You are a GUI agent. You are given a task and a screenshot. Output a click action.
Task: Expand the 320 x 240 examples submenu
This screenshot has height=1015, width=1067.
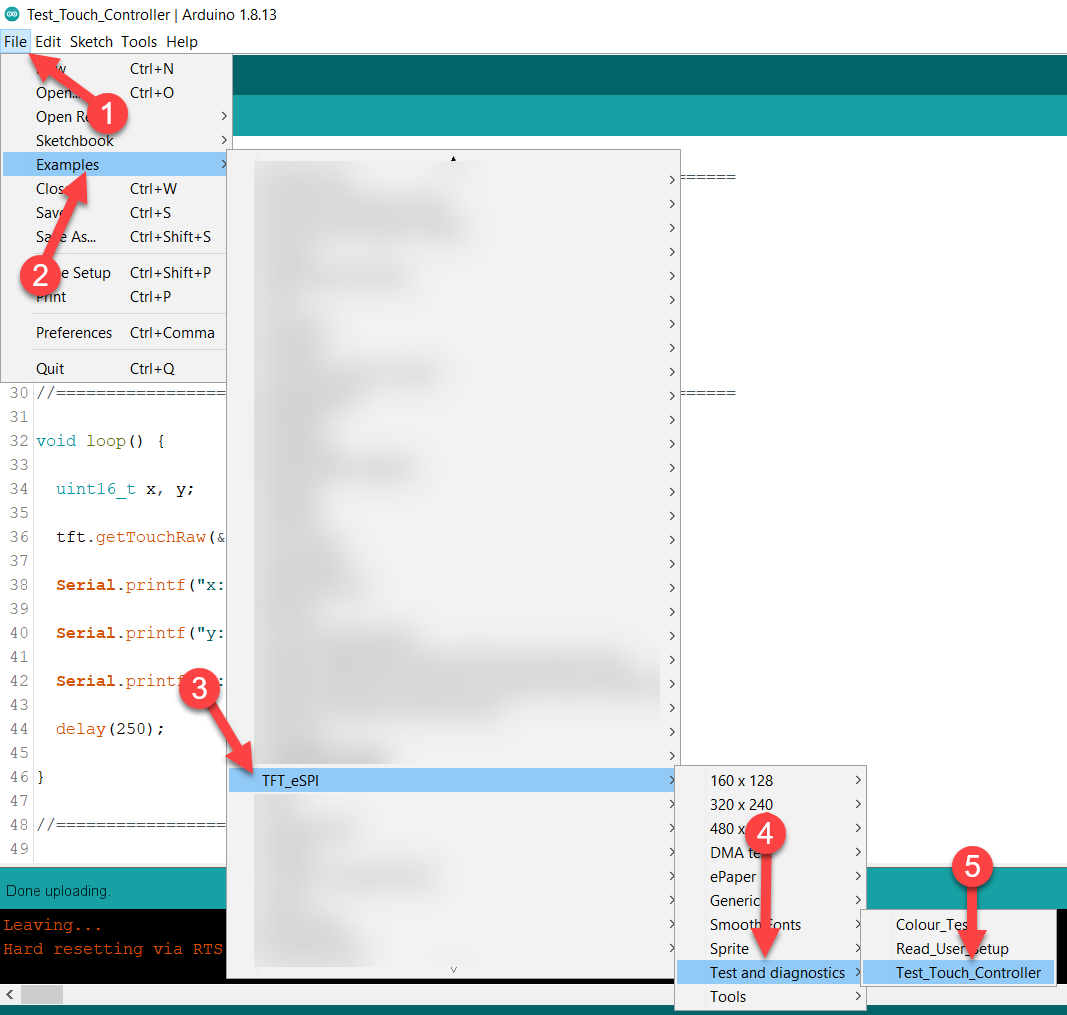point(771,804)
